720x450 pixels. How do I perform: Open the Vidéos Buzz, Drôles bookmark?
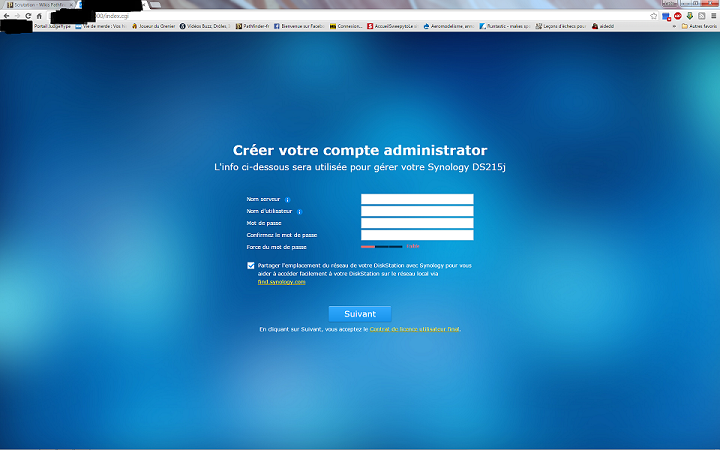[x=205, y=26]
